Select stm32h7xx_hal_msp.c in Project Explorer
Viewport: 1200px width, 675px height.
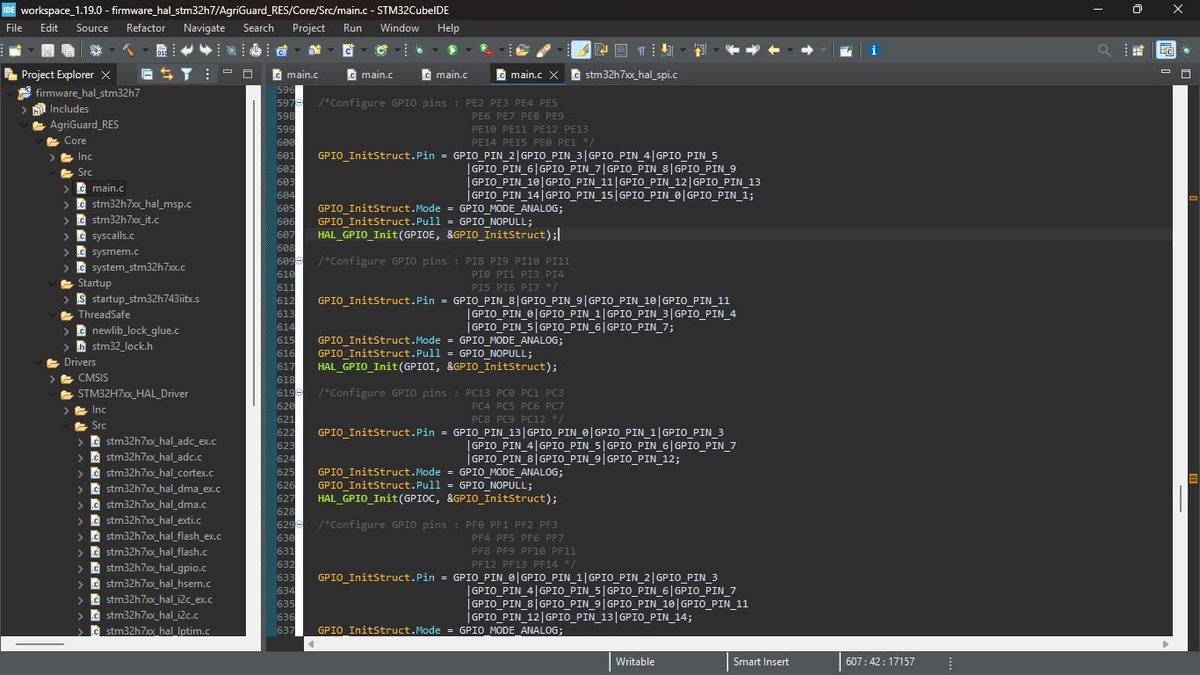click(140, 204)
